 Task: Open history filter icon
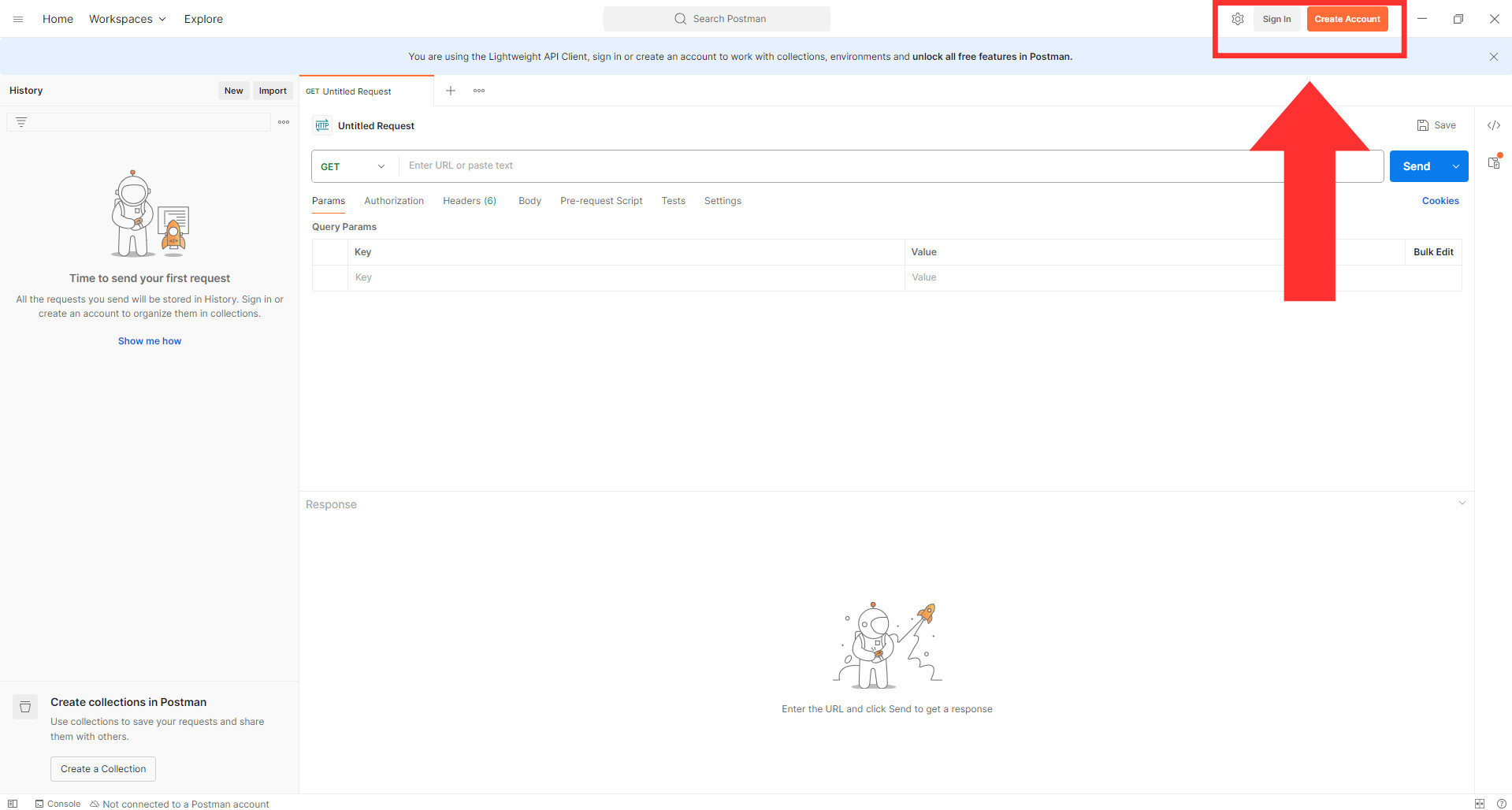pyautogui.click(x=21, y=122)
